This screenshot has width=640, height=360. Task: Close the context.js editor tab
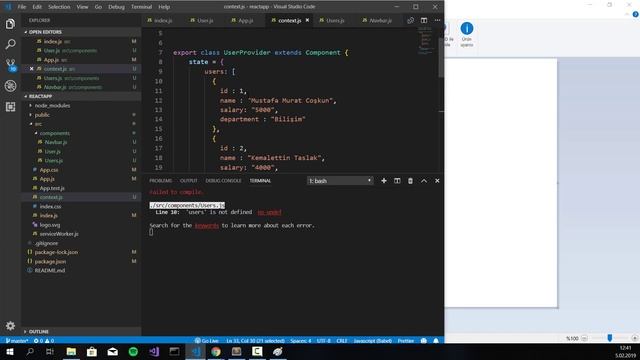tap(307, 20)
